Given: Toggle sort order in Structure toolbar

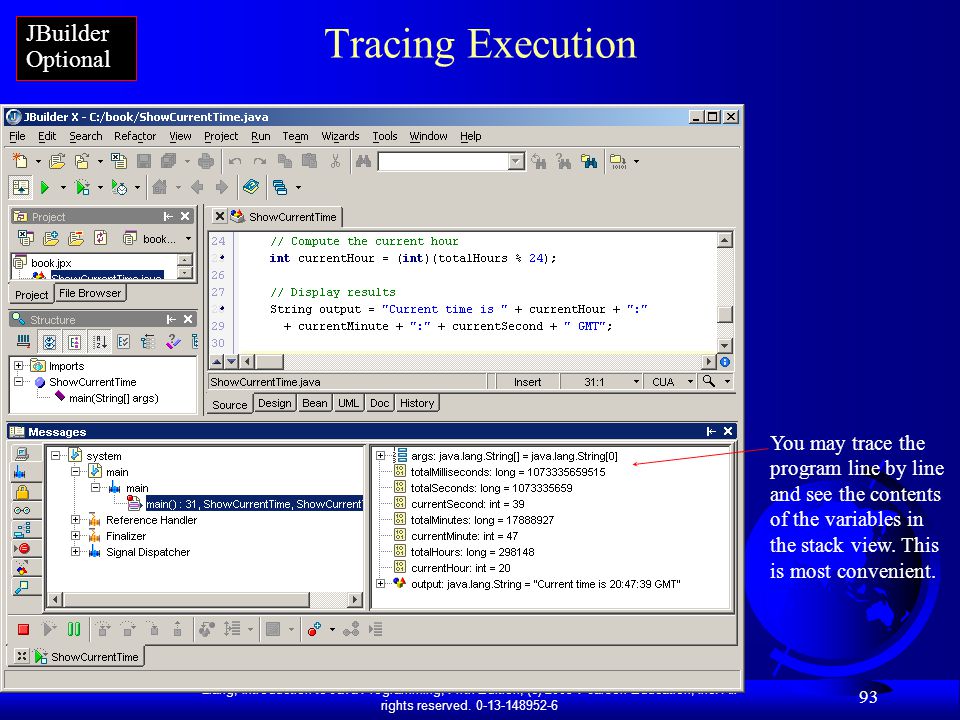Looking at the screenshot, I should [99, 342].
